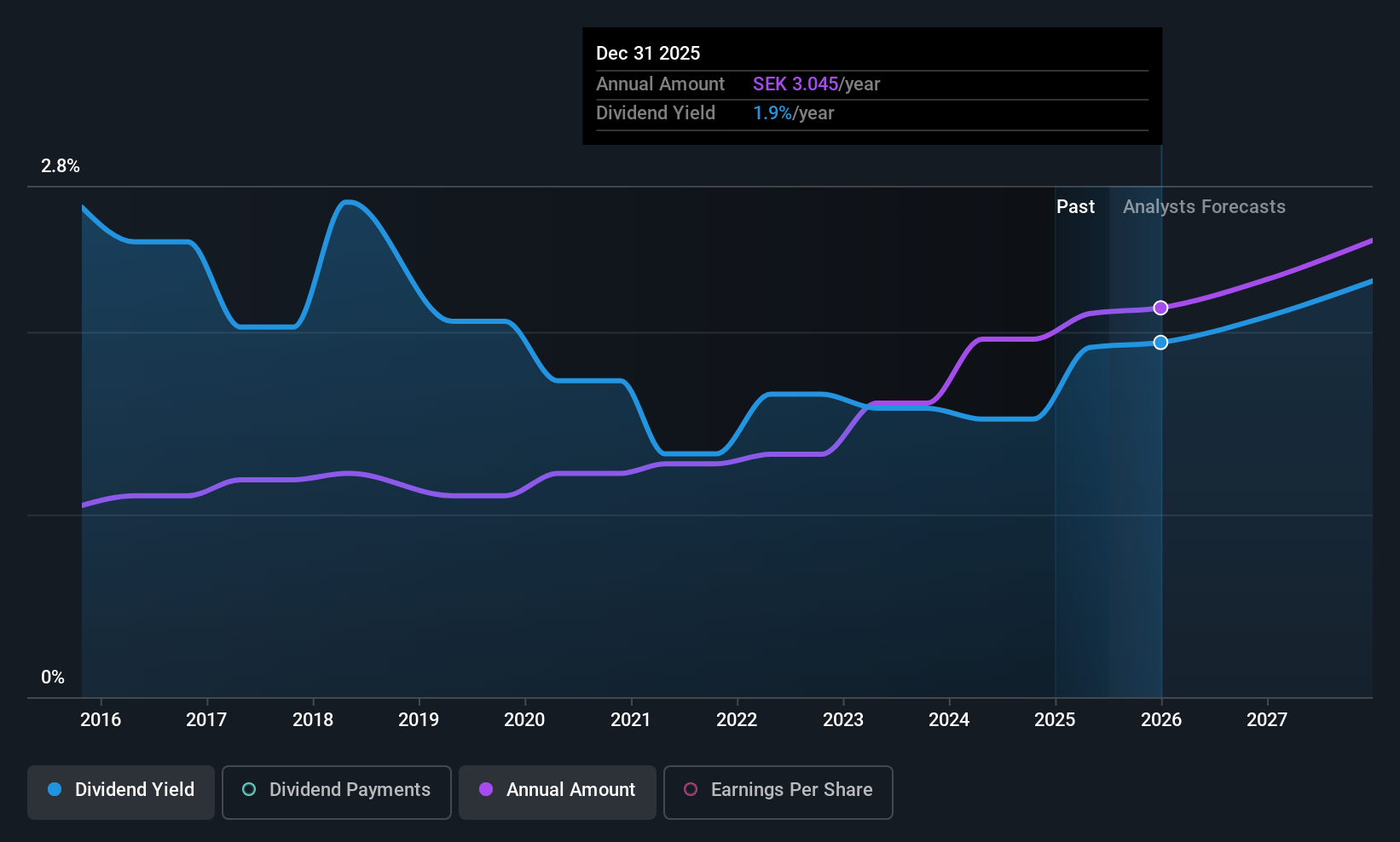This screenshot has height=842, width=1400.
Task: Click the 2019 x-axis label
Action: 419,719
